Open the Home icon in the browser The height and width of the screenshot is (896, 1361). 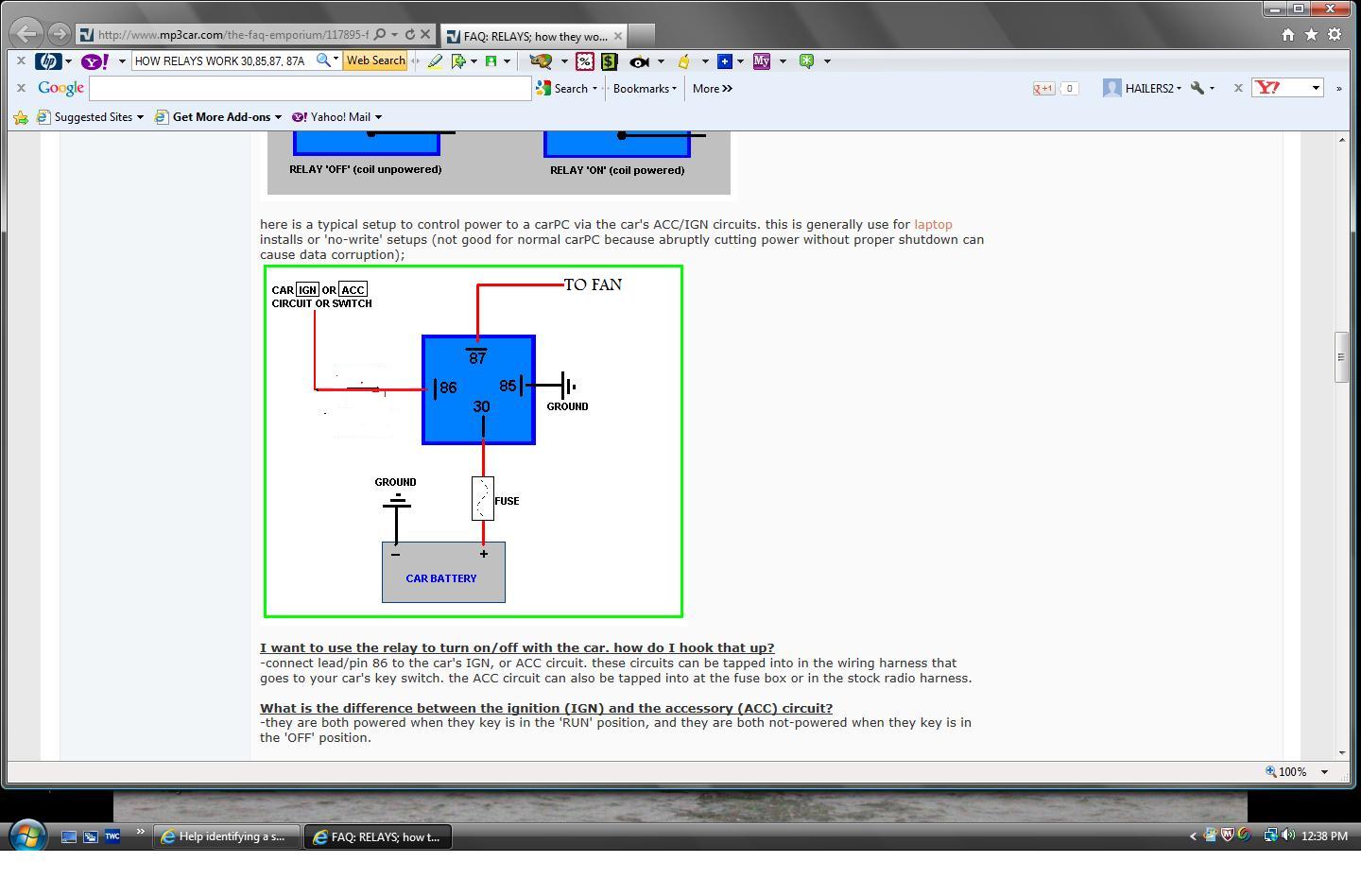(1287, 34)
